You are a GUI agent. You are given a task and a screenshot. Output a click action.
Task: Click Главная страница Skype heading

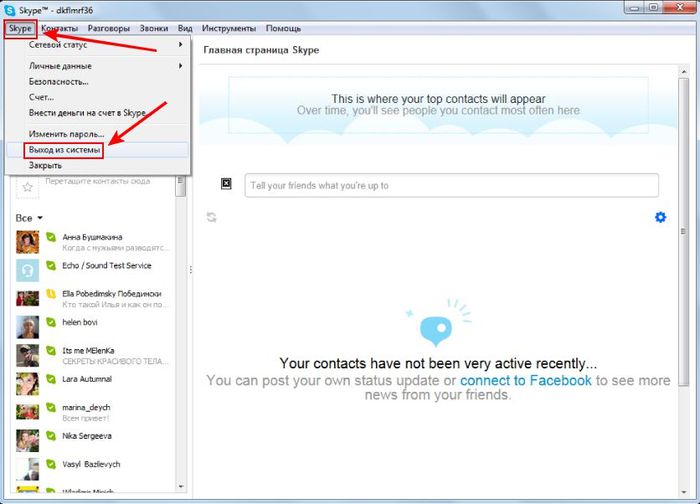261,50
